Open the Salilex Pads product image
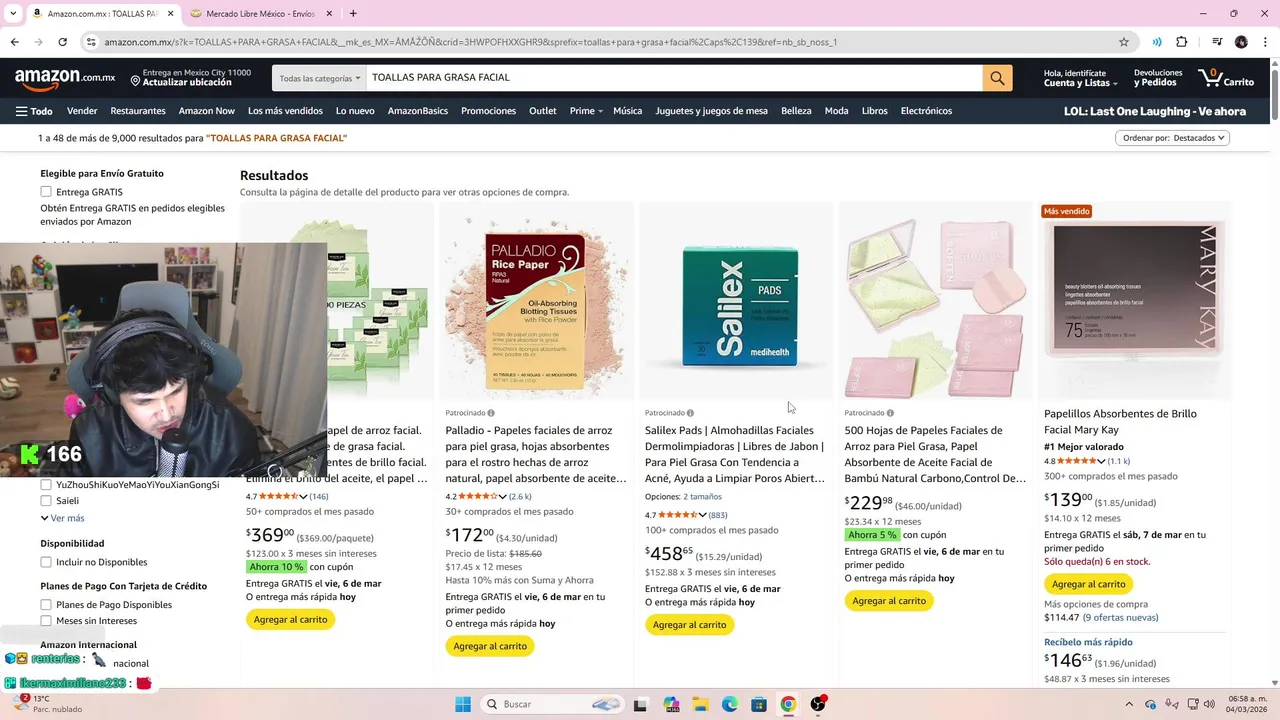The image size is (1280, 720). pyautogui.click(x=735, y=300)
